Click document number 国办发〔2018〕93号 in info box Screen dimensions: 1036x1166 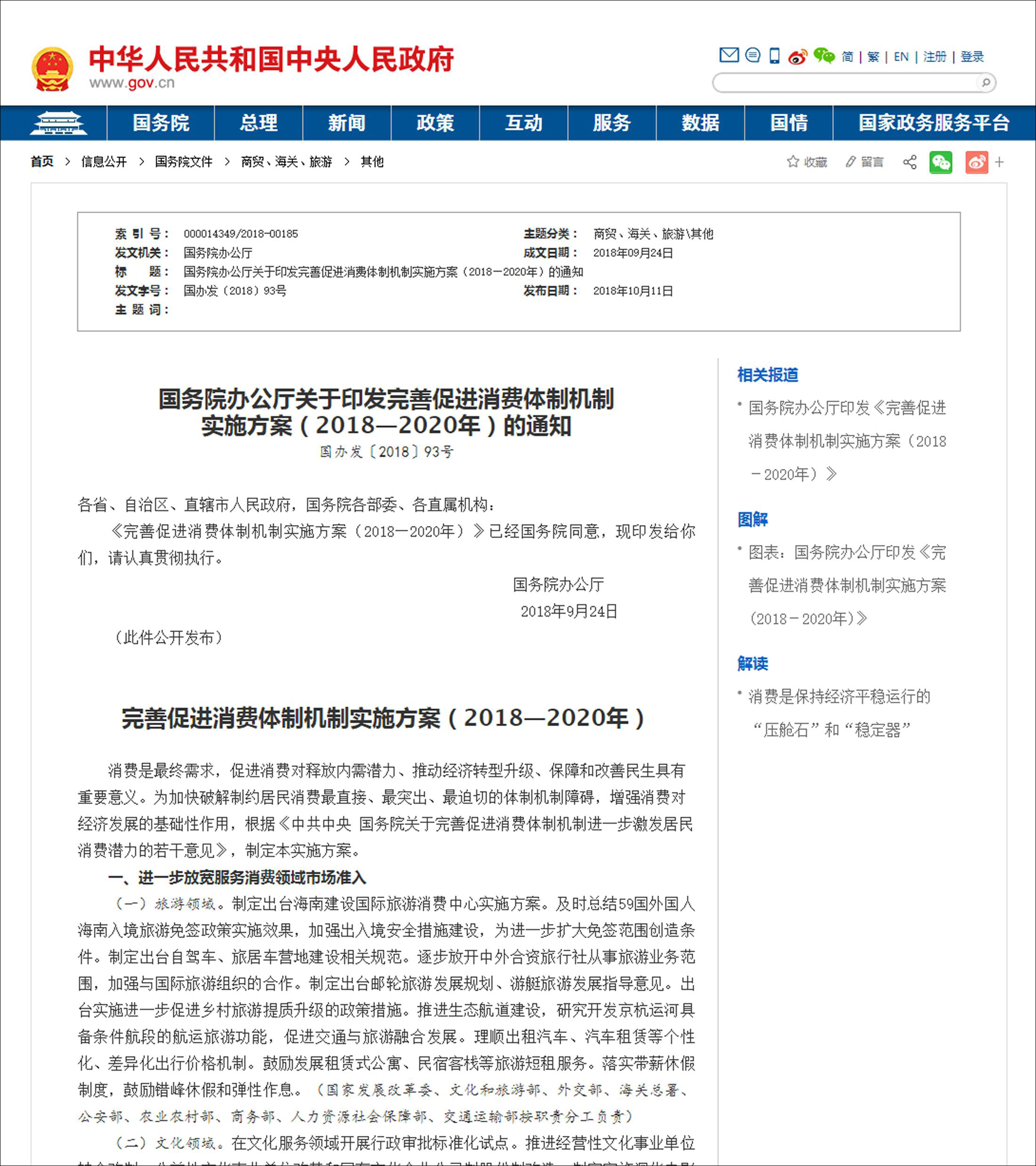tap(235, 291)
